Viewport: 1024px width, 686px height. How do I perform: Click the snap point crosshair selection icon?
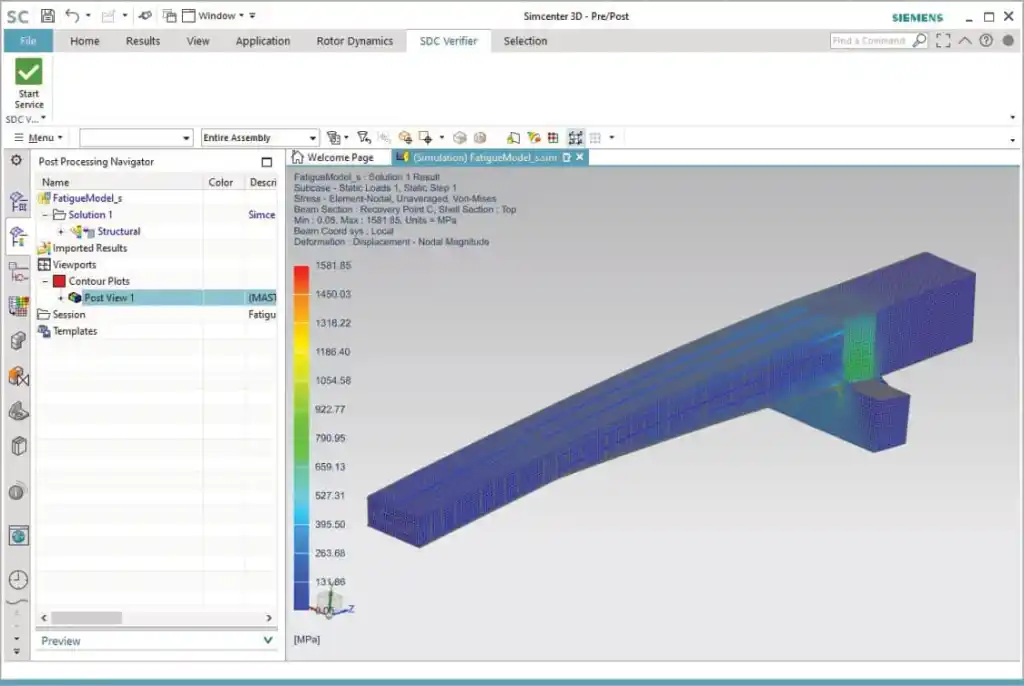[426, 137]
